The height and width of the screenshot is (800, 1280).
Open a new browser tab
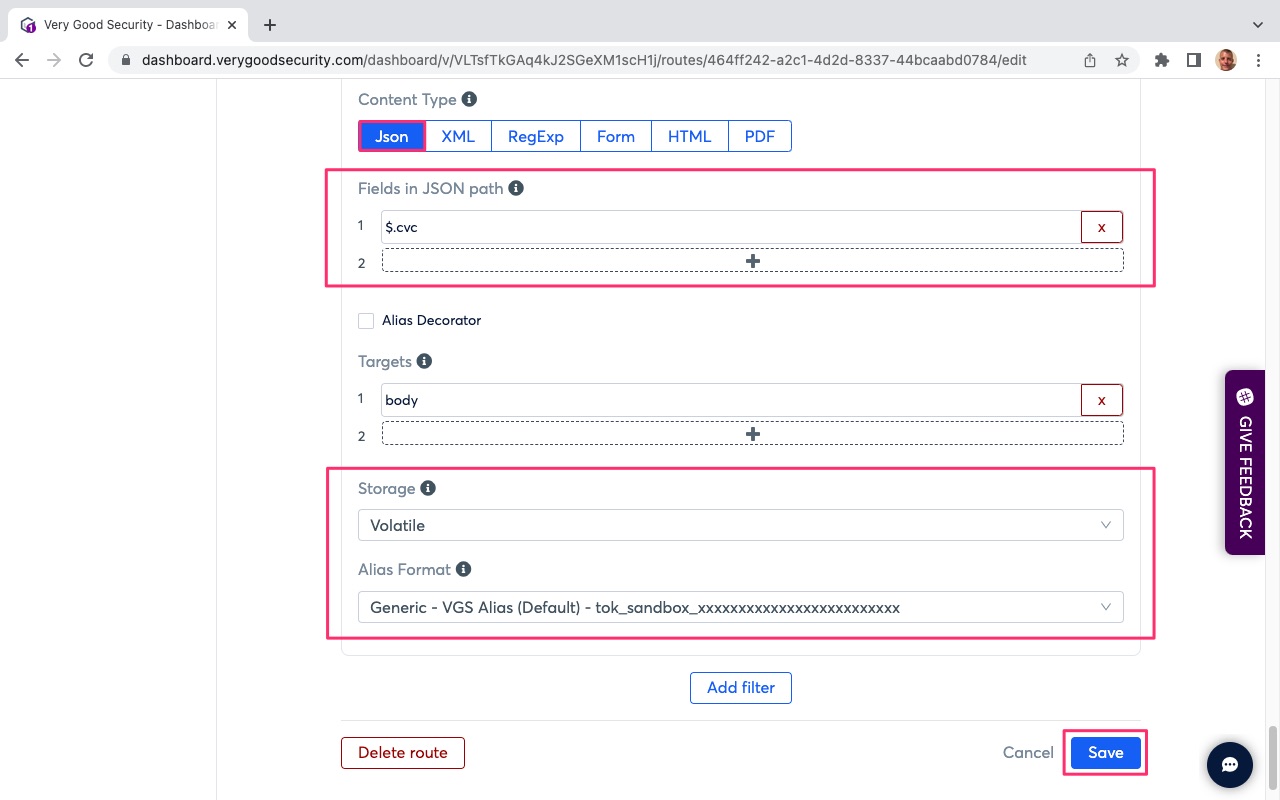[269, 25]
